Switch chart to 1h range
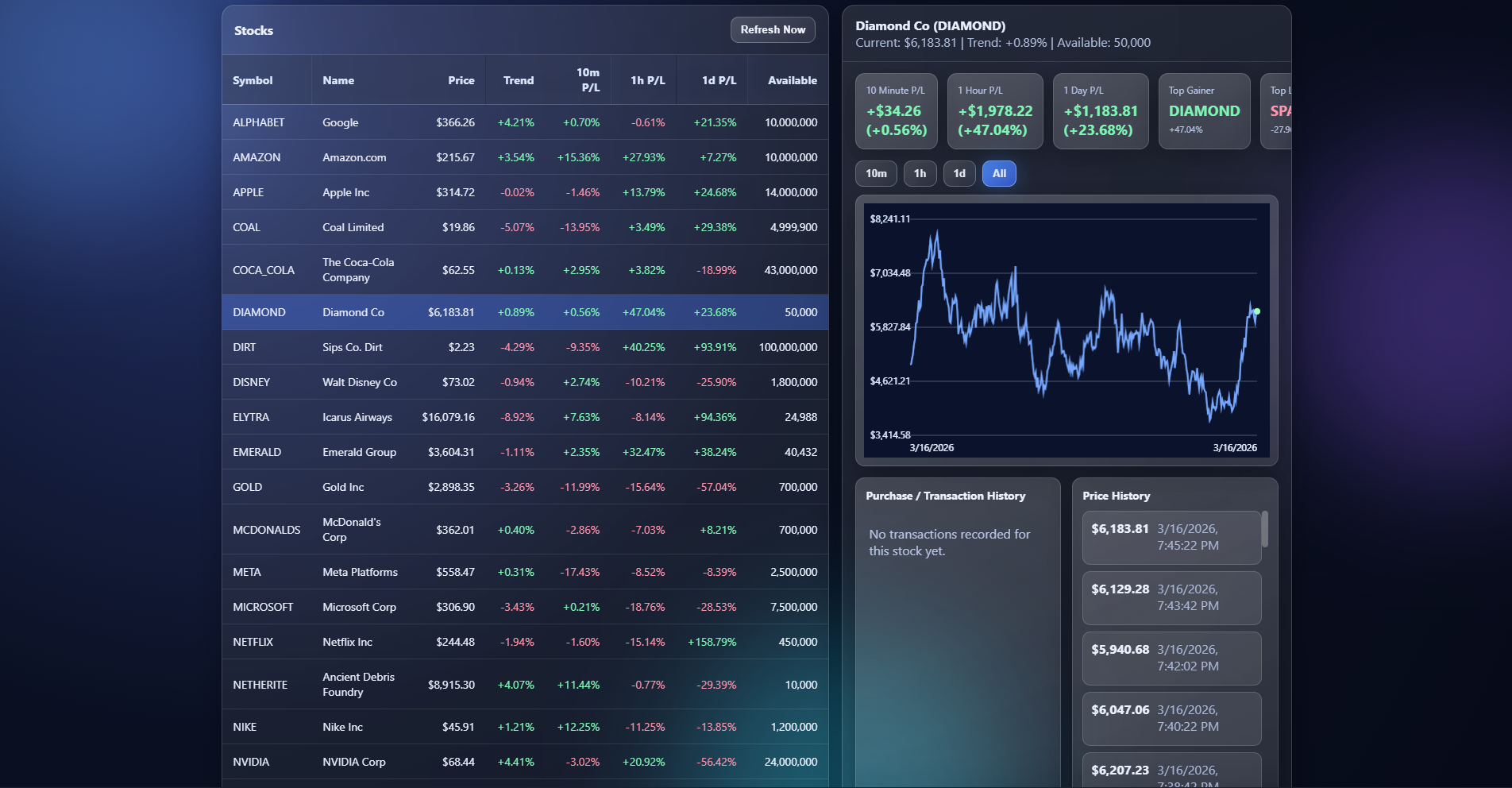The width and height of the screenshot is (1512, 788). (x=920, y=174)
